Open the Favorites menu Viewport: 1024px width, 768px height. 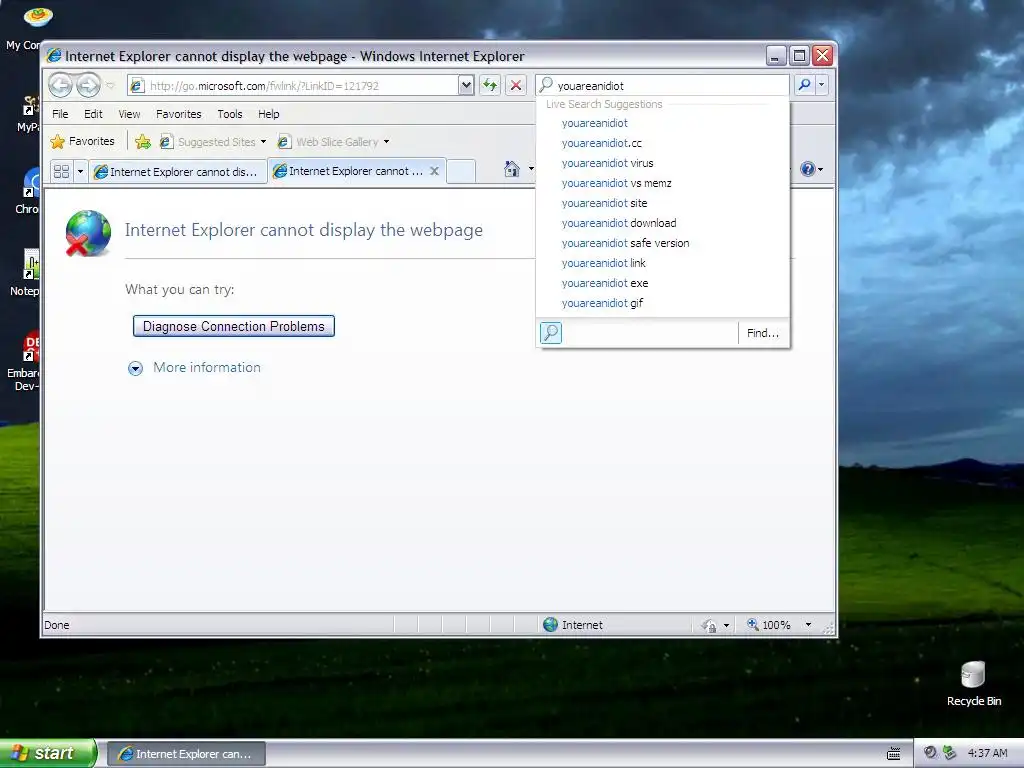click(178, 114)
